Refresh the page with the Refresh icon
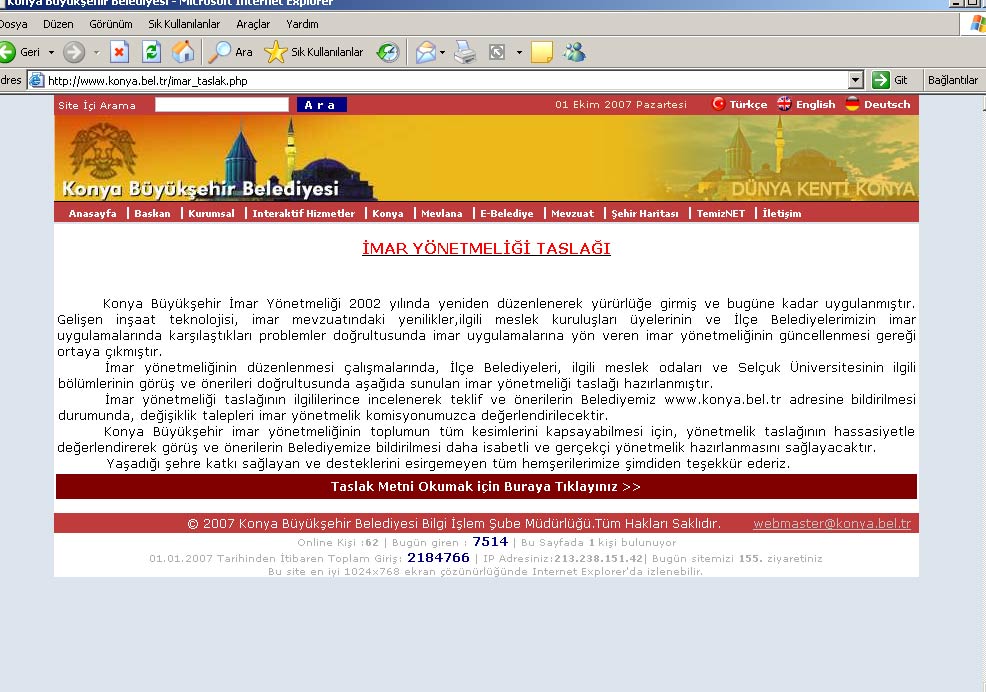Screen dimensions: 986x692 pyautogui.click(x=151, y=52)
